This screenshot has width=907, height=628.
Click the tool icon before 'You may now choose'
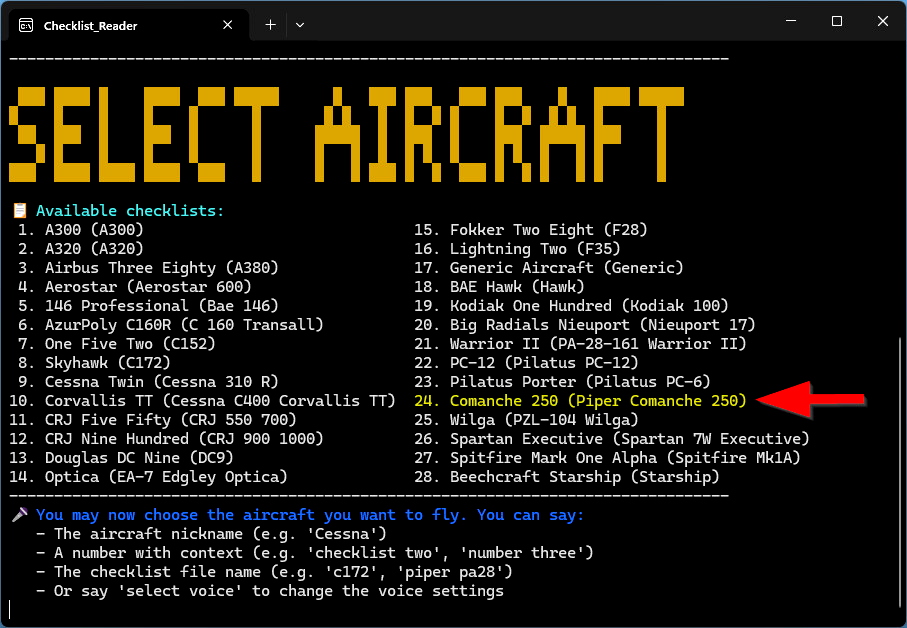pos(20,515)
